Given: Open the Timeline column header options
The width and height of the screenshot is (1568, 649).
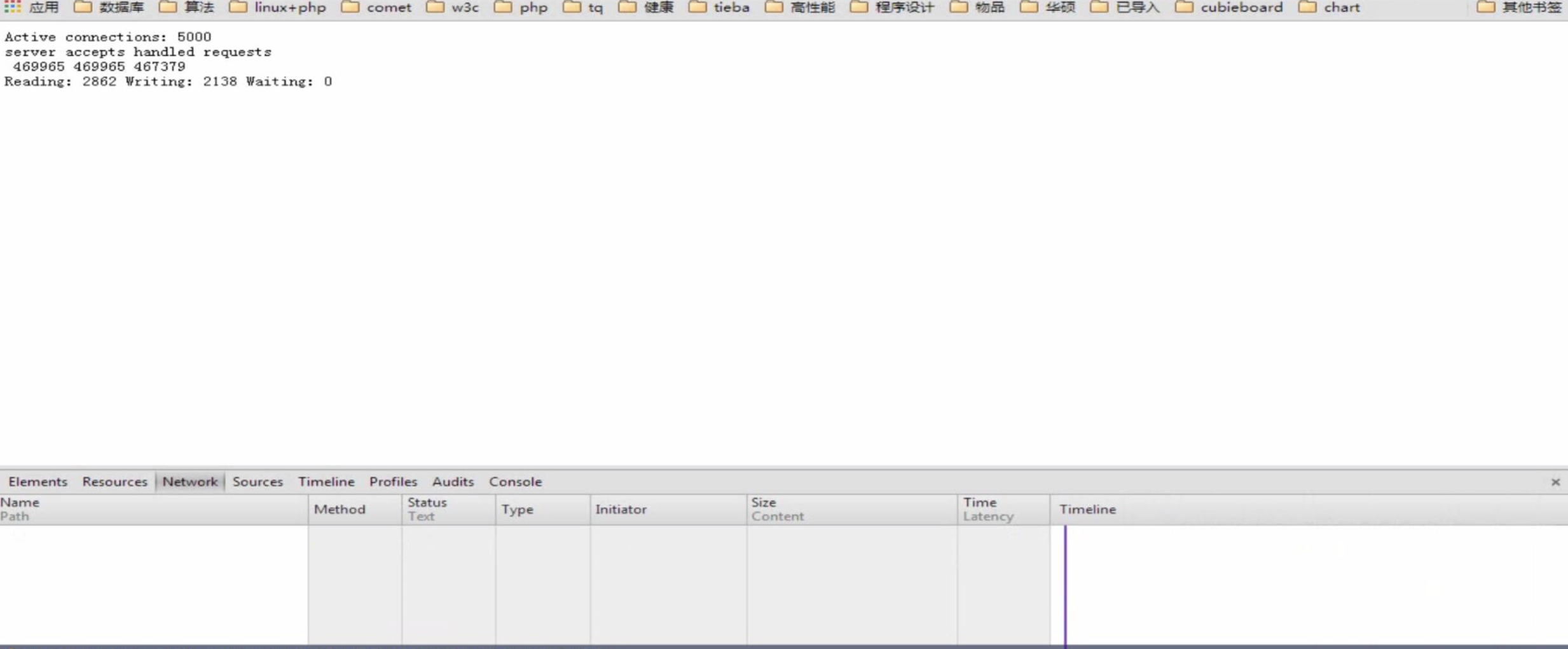Looking at the screenshot, I should coord(1309,509).
